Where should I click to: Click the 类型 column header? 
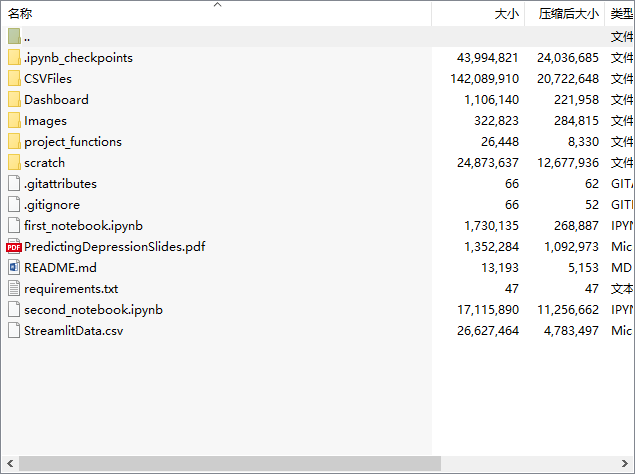tap(622, 14)
